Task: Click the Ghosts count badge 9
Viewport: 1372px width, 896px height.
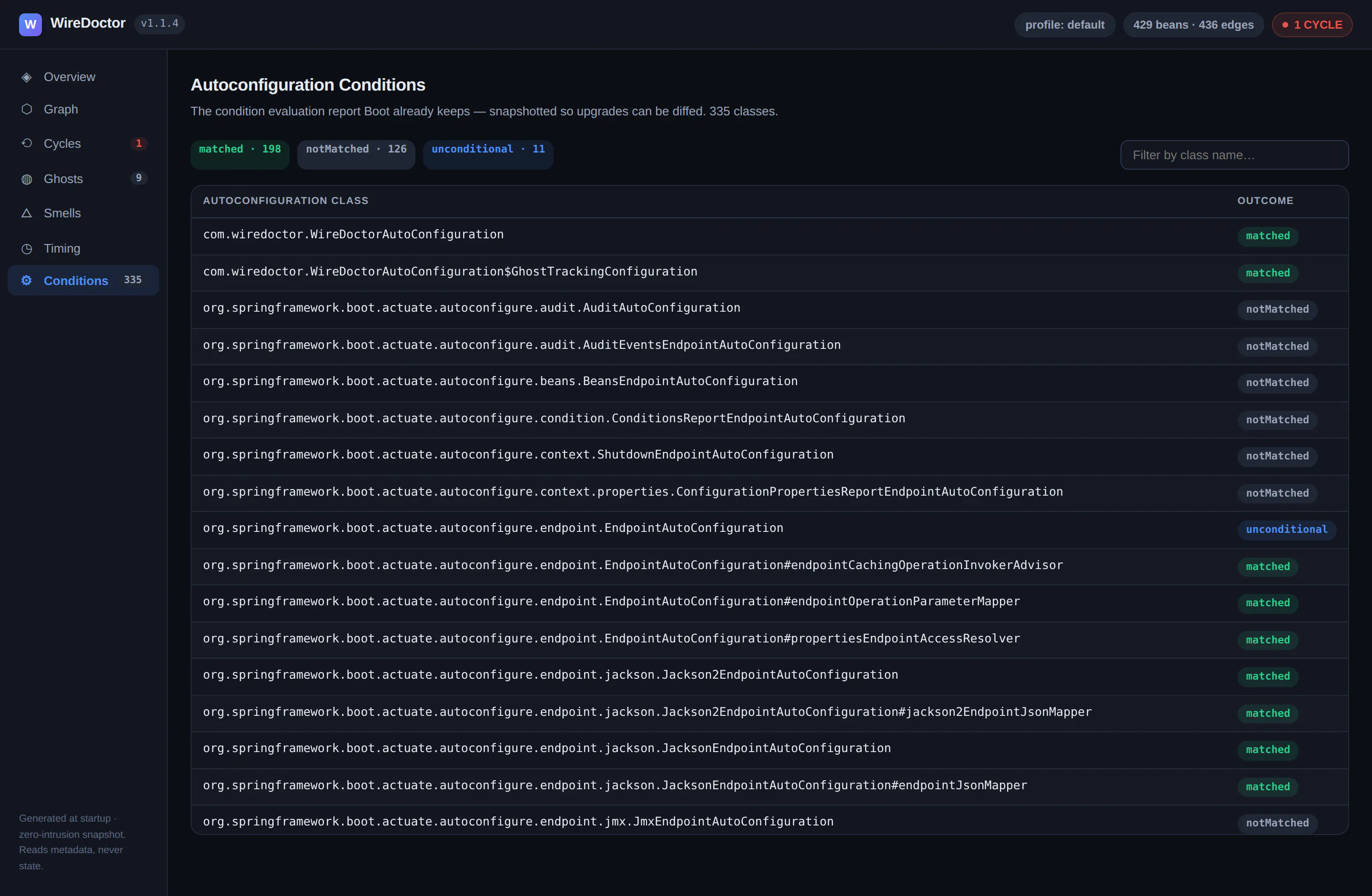Action: pyautogui.click(x=138, y=178)
